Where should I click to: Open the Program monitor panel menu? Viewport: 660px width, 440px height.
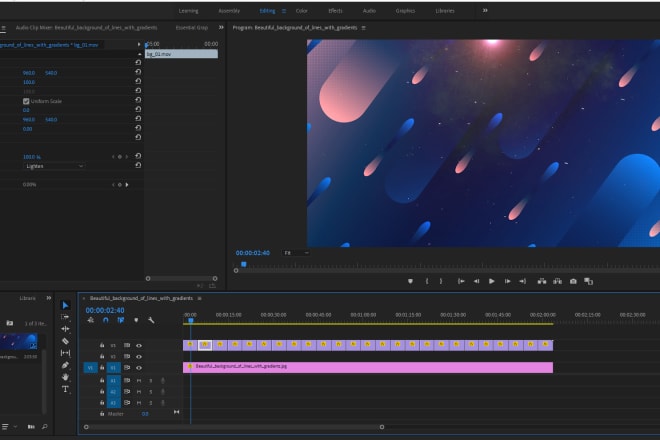click(364, 28)
